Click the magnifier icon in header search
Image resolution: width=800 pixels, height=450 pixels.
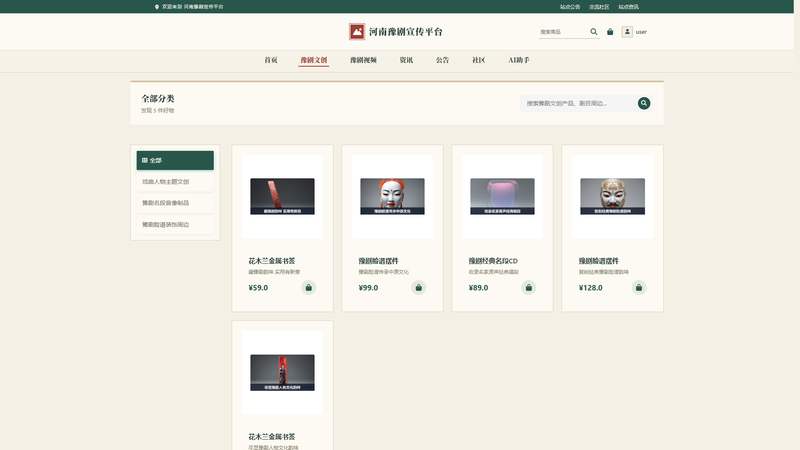pyautogui.click(x=594, y=32)
